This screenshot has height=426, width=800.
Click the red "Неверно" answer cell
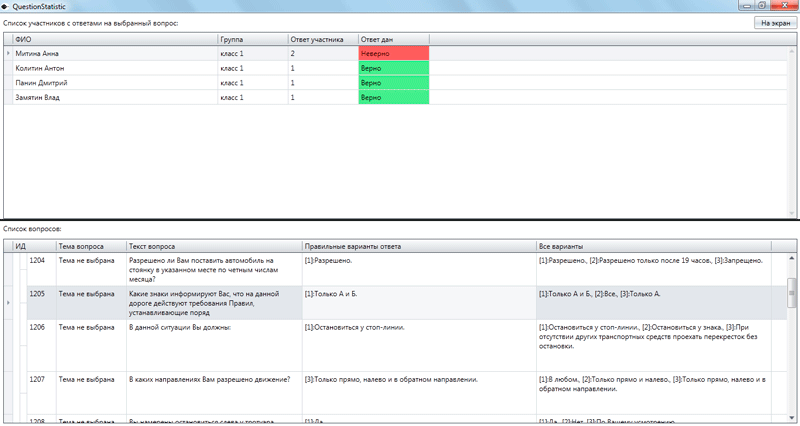(393, 52)
